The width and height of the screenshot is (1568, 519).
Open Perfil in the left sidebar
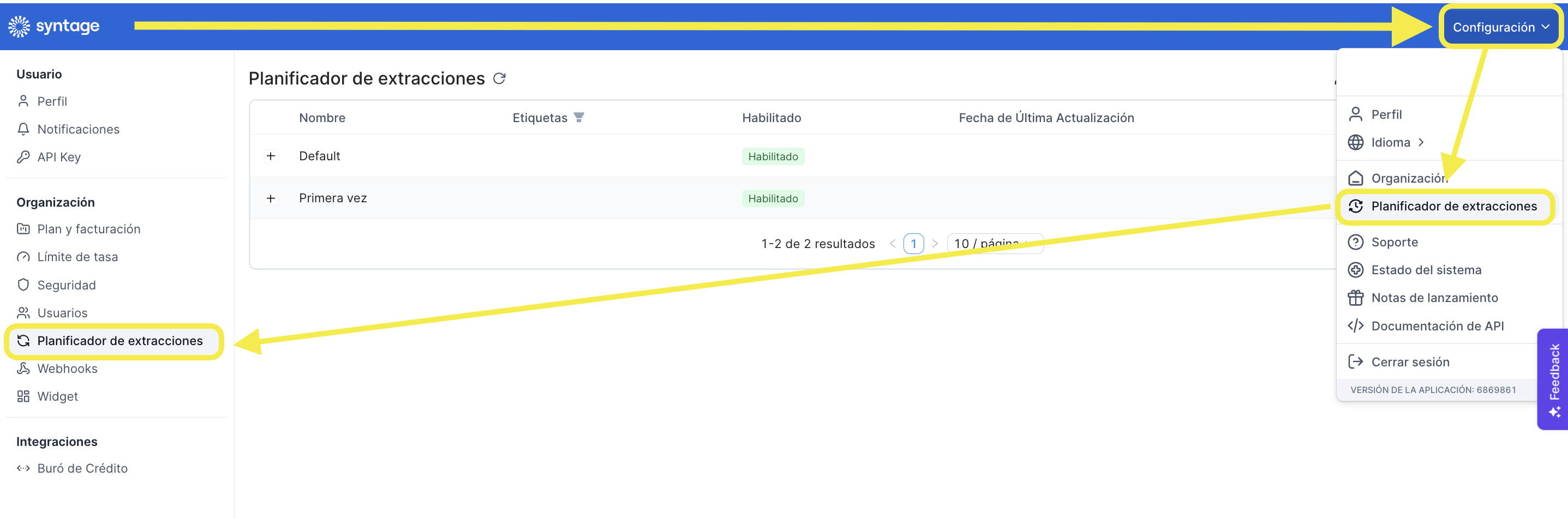tap(52, 101)
